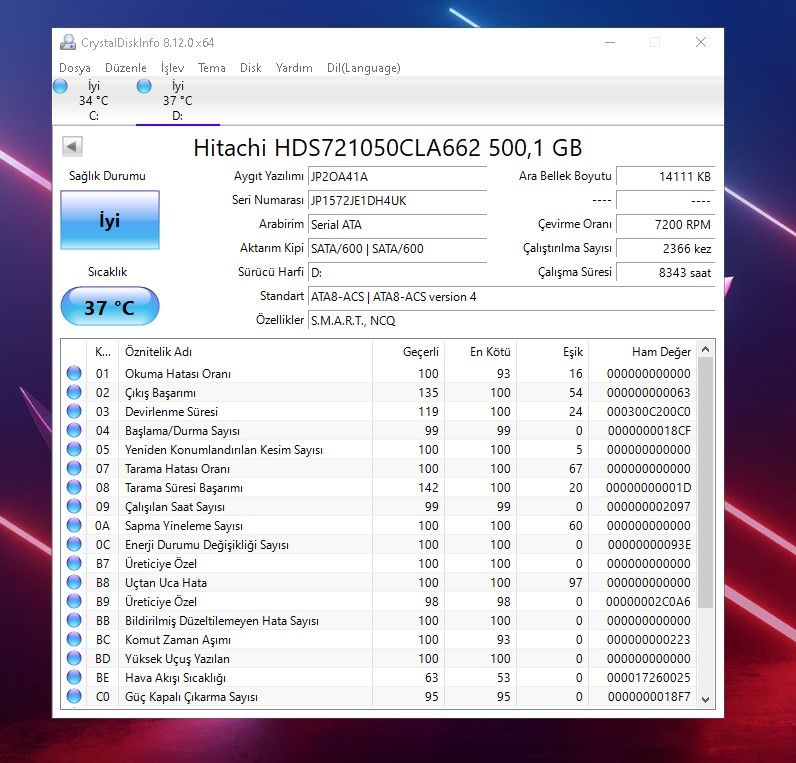This screenshot has height=763, width=796.
Task: Click the status icon for Başlama/Durma Sayısı
Action: (74, 430)
